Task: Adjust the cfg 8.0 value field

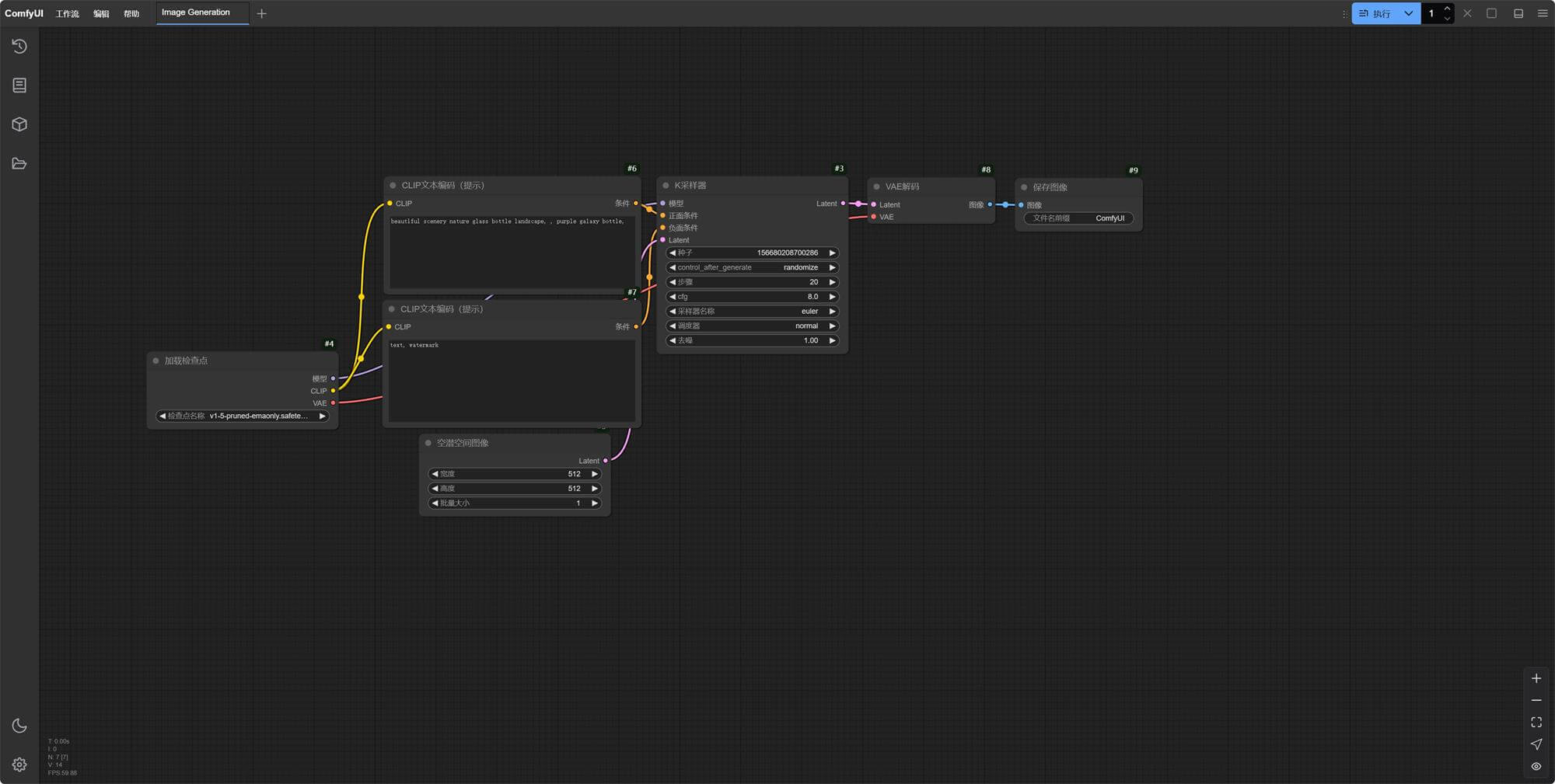Action: 752,296
